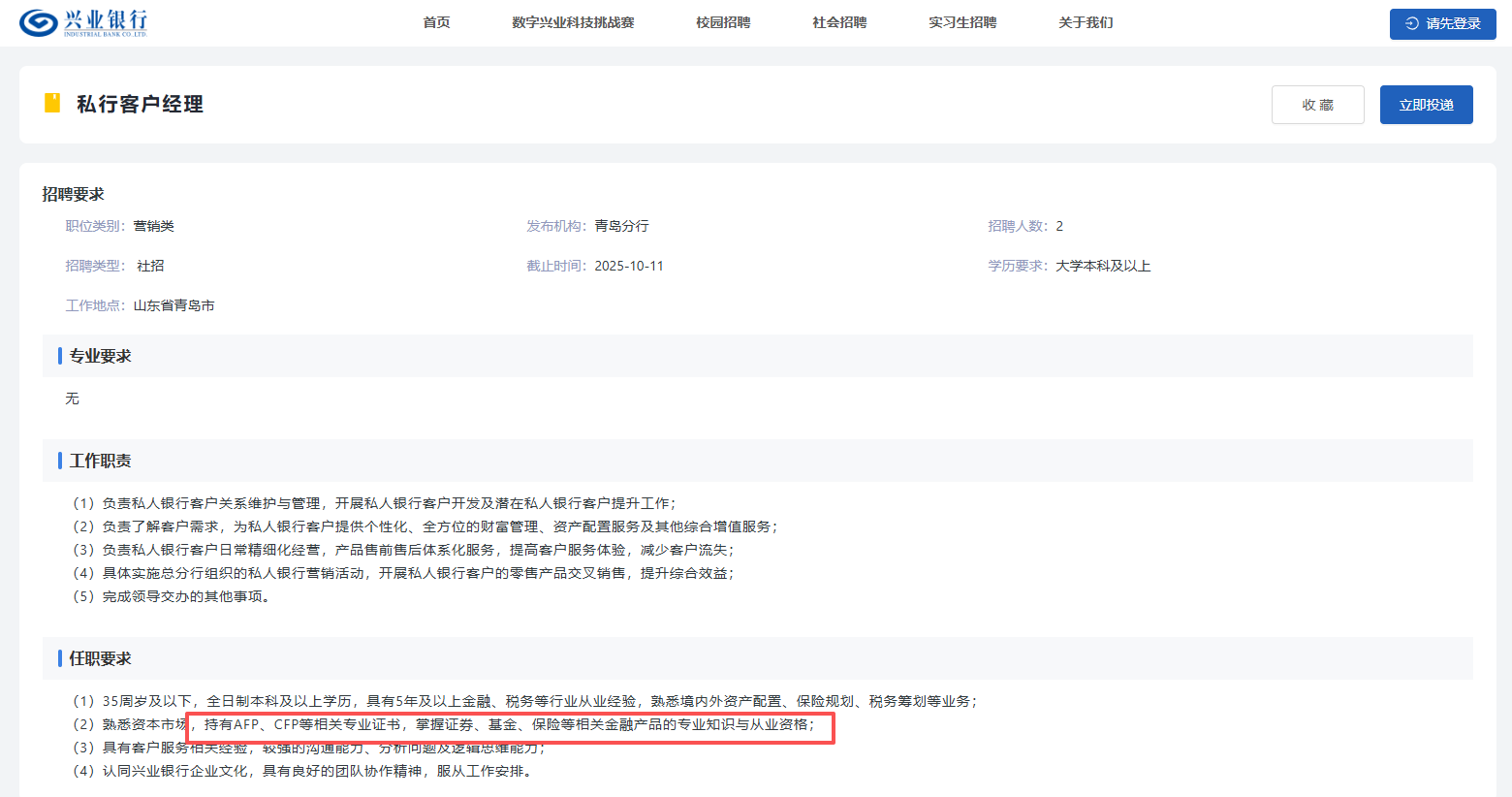
Task: Click the 工作职责 section header
Action: coord(100,461)
